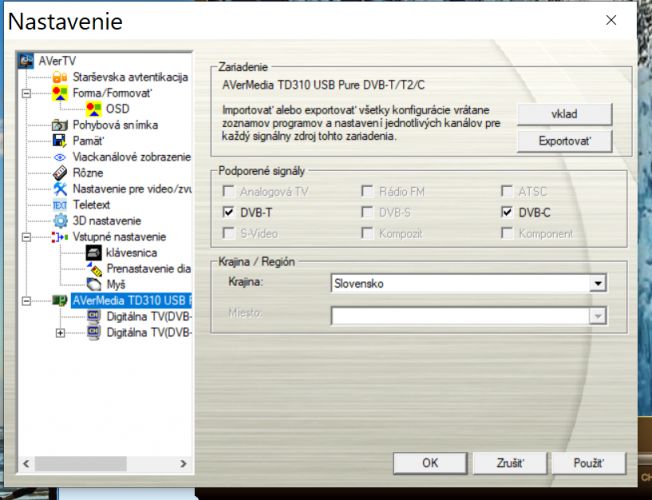The height and width of the screenshot is (500, 652).
Task: Click the second Digitálna TV channel icon
Action: [94, 333]
